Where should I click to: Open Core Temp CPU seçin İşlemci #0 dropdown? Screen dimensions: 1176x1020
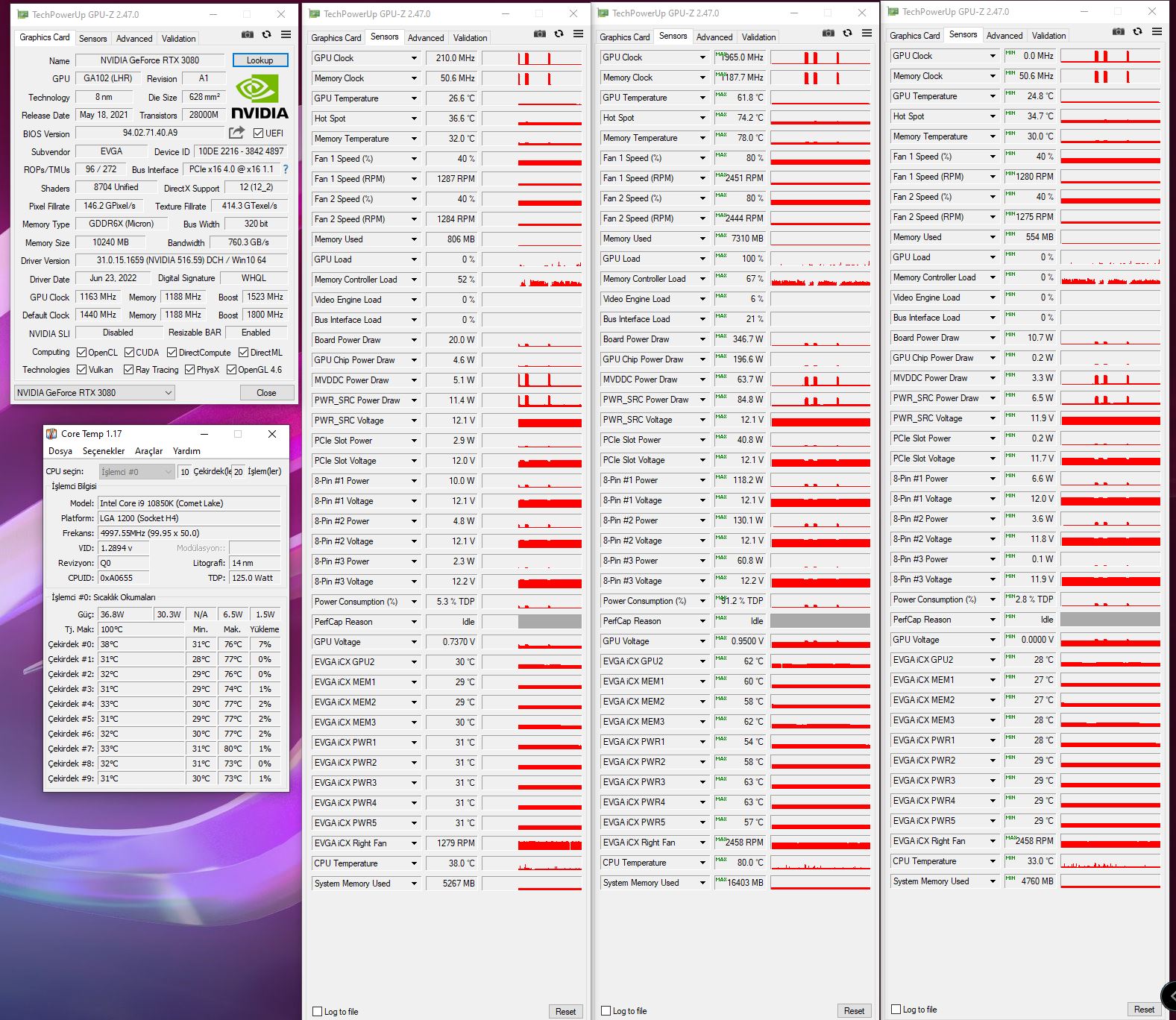(x=137, y=472)
